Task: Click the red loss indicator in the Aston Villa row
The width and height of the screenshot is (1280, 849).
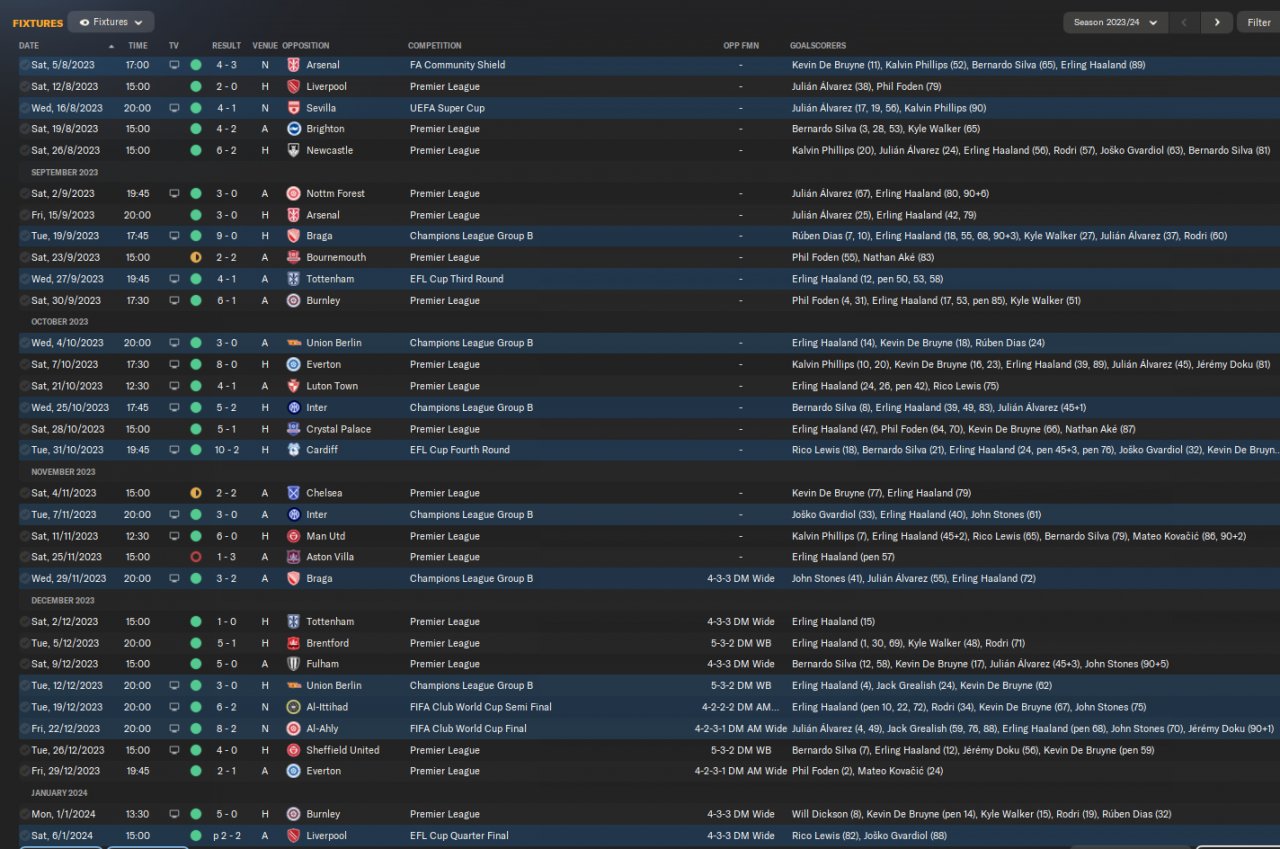Action: point(196,557)
